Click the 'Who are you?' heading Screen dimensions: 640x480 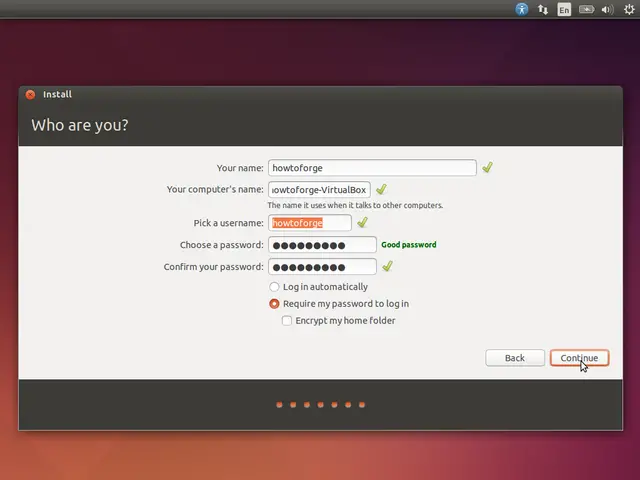[x=80, y=125]
